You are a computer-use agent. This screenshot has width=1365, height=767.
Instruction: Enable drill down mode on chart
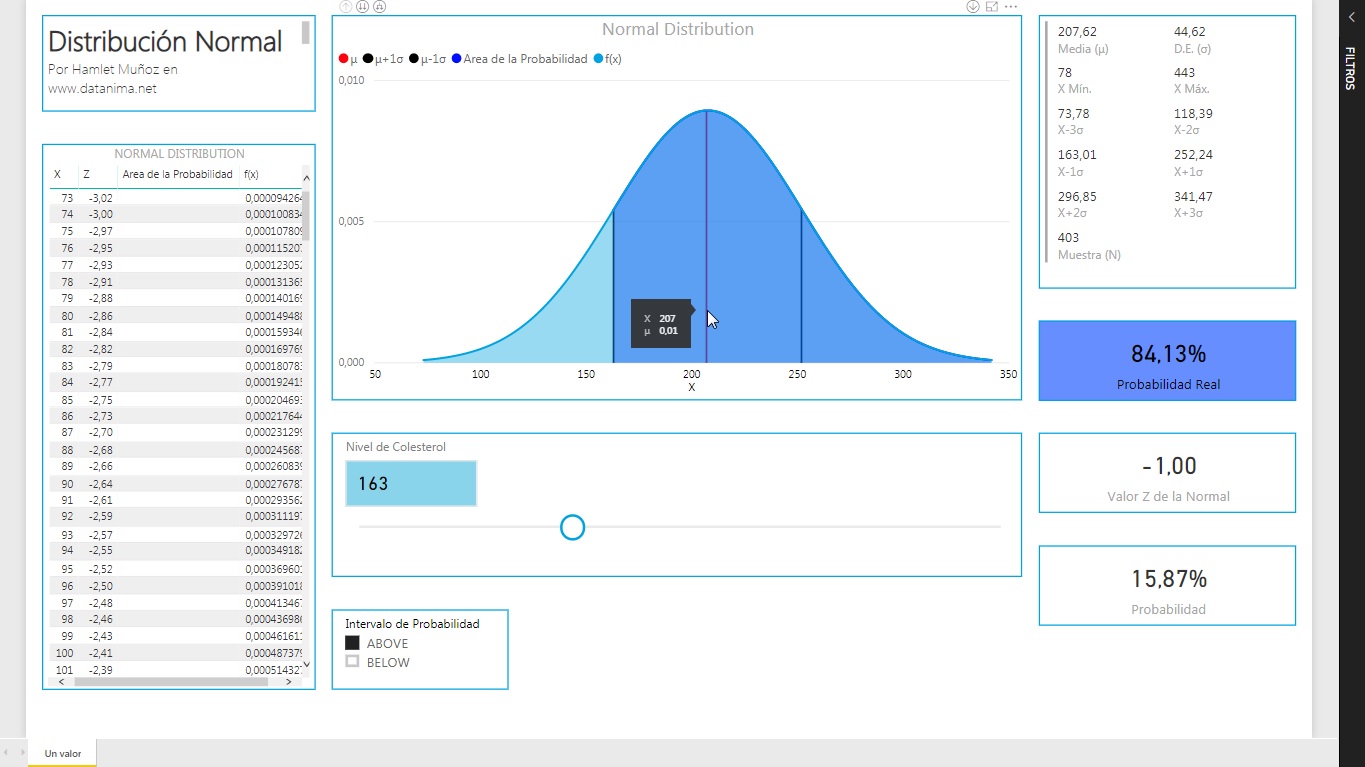pos(972,7)
